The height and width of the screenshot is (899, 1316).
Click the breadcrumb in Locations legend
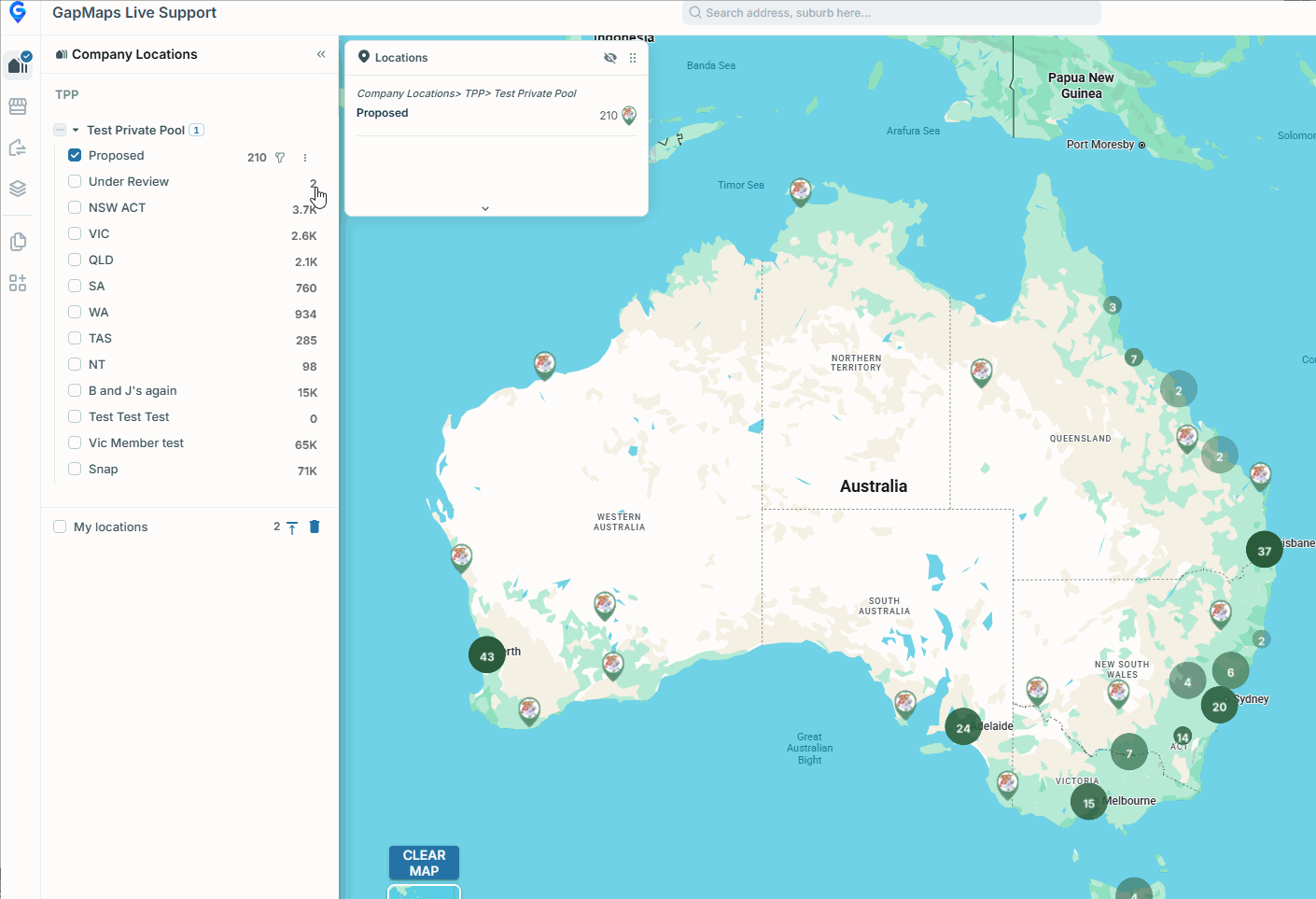[x=467, y=93]
